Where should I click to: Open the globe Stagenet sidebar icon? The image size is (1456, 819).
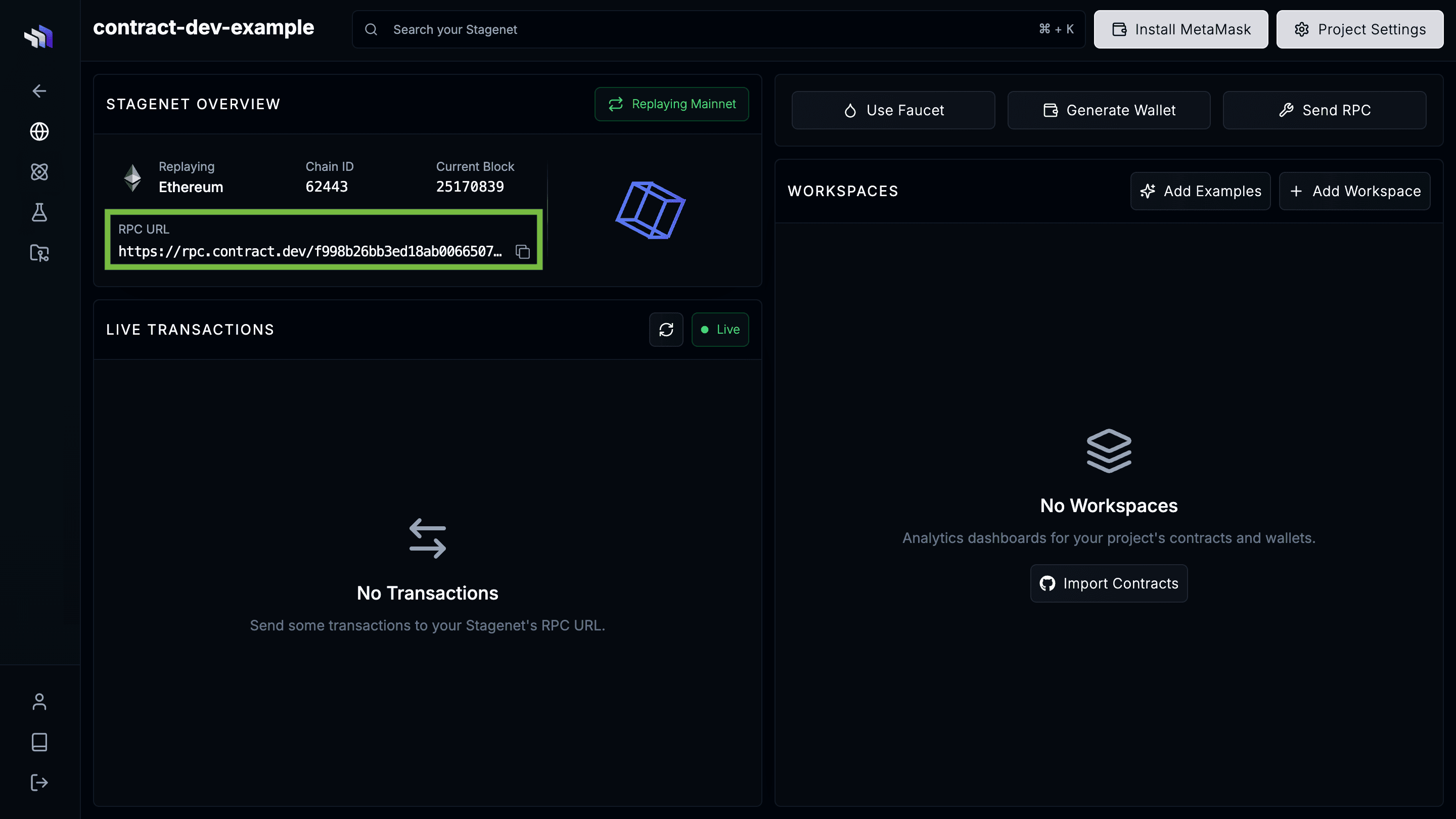pos(39,131)
